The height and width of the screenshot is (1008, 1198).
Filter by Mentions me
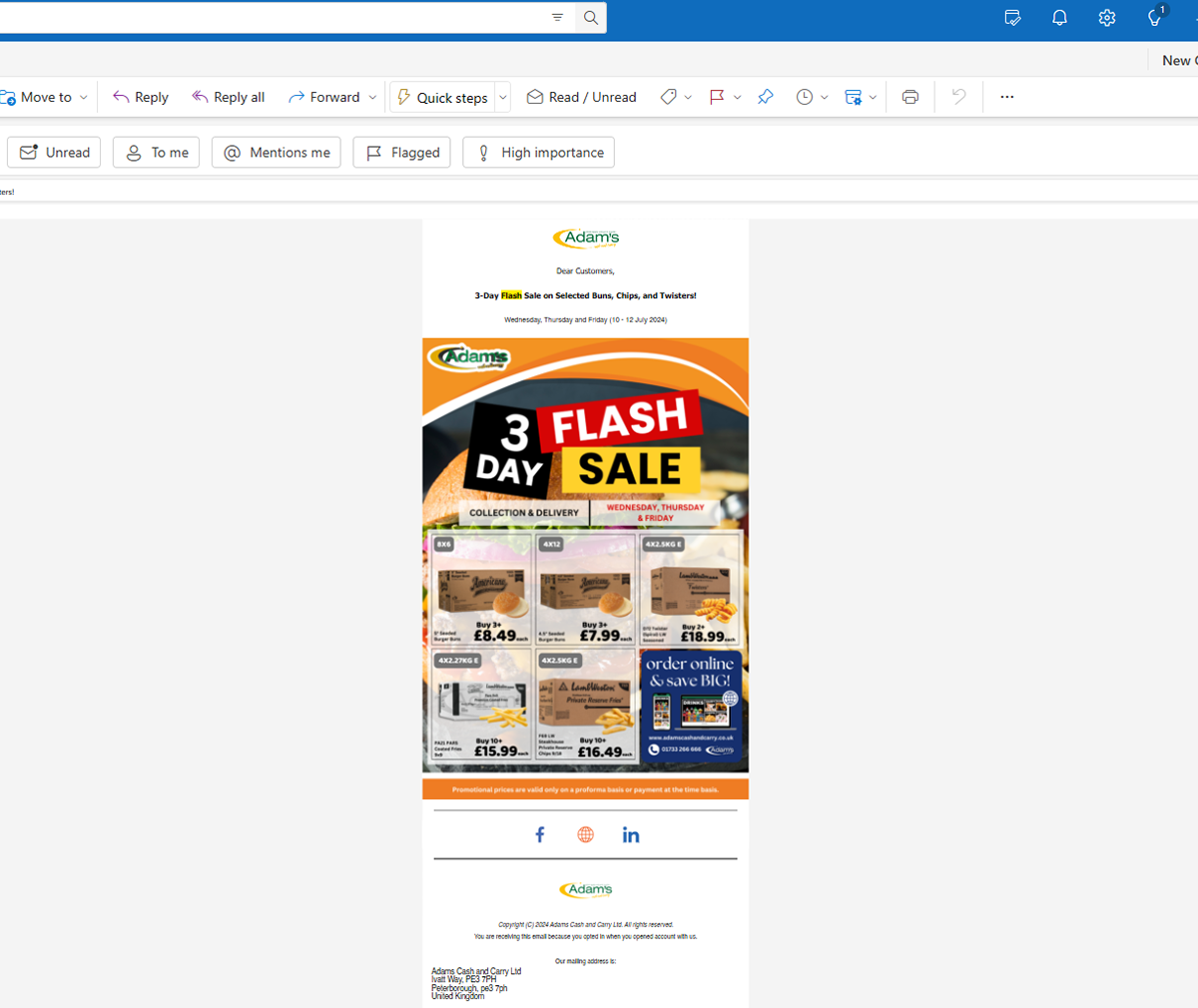[277, 153]
